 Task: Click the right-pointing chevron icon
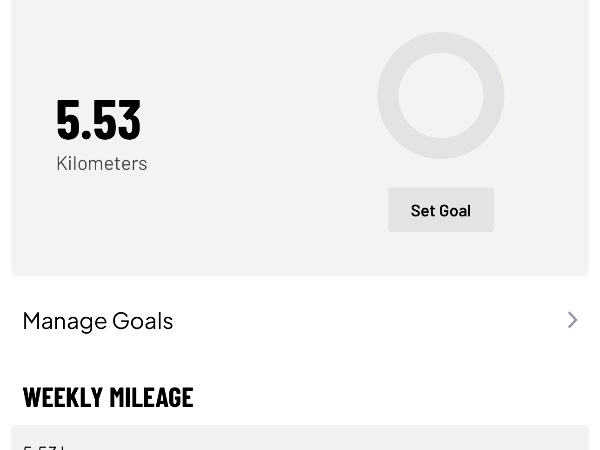[572, 320]
